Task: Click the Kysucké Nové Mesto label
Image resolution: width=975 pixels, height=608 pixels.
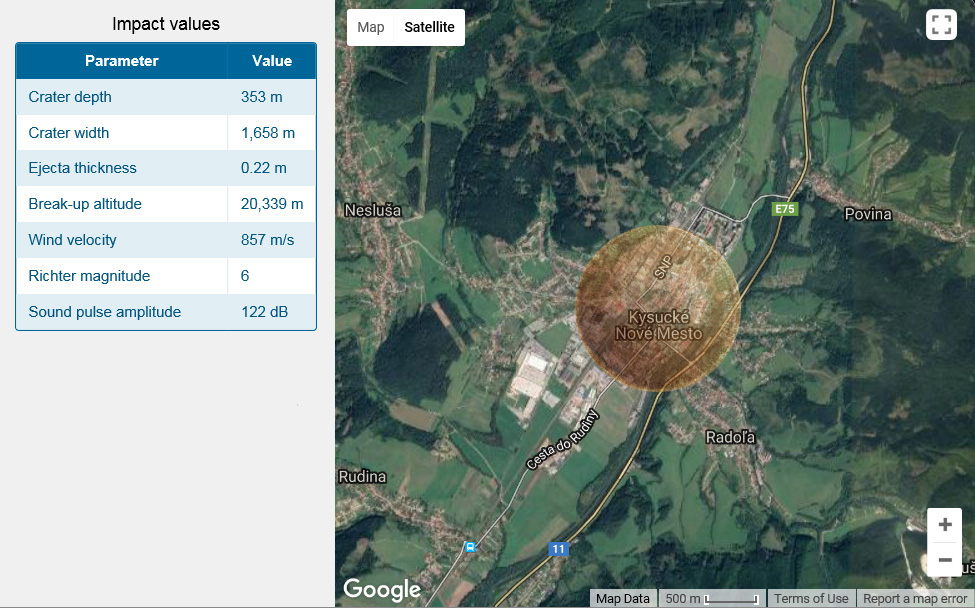Action: pyautogui.click(x=658, y=326)
